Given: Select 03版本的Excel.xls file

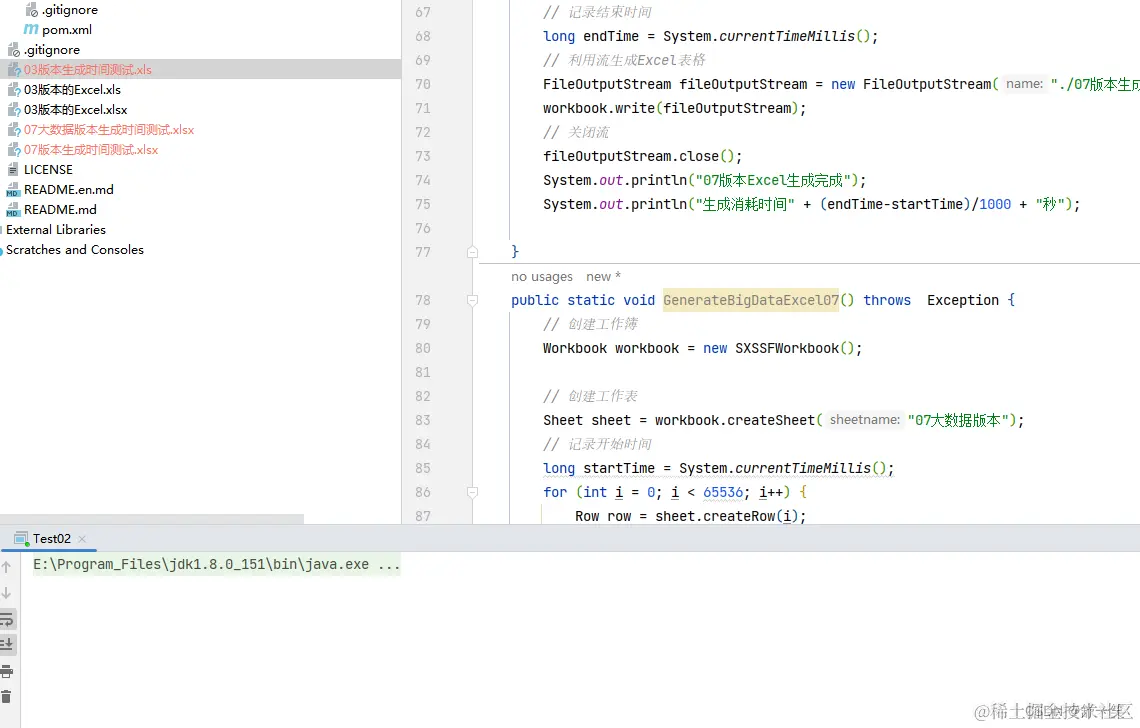Looking at the screenshot, I should tap(72, 90).
